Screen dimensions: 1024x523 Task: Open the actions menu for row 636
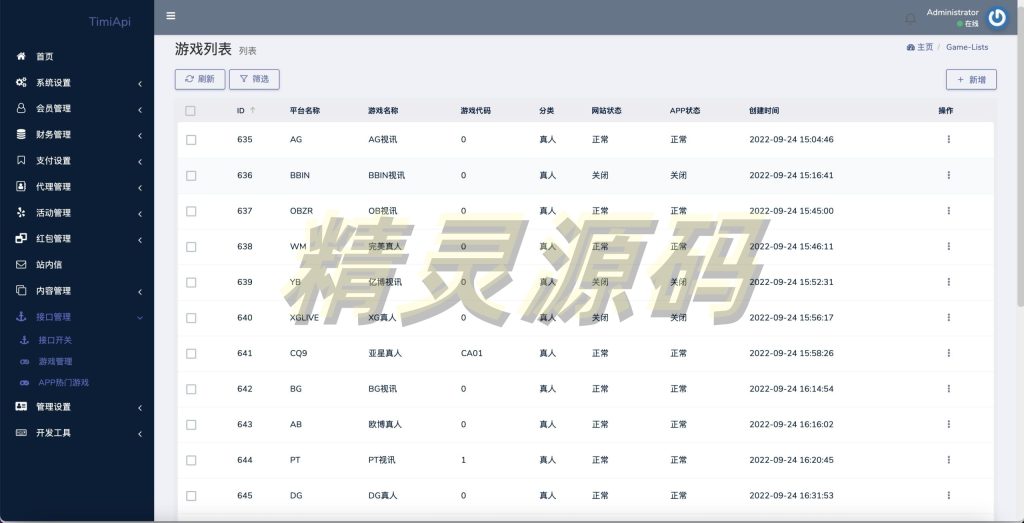[x=948, y=175]
